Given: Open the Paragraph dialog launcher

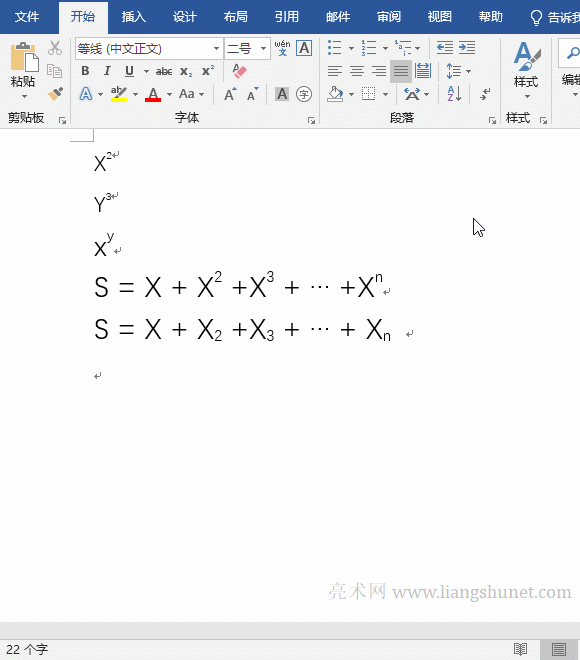Looking at the screenshot, I should coord(492,121).
